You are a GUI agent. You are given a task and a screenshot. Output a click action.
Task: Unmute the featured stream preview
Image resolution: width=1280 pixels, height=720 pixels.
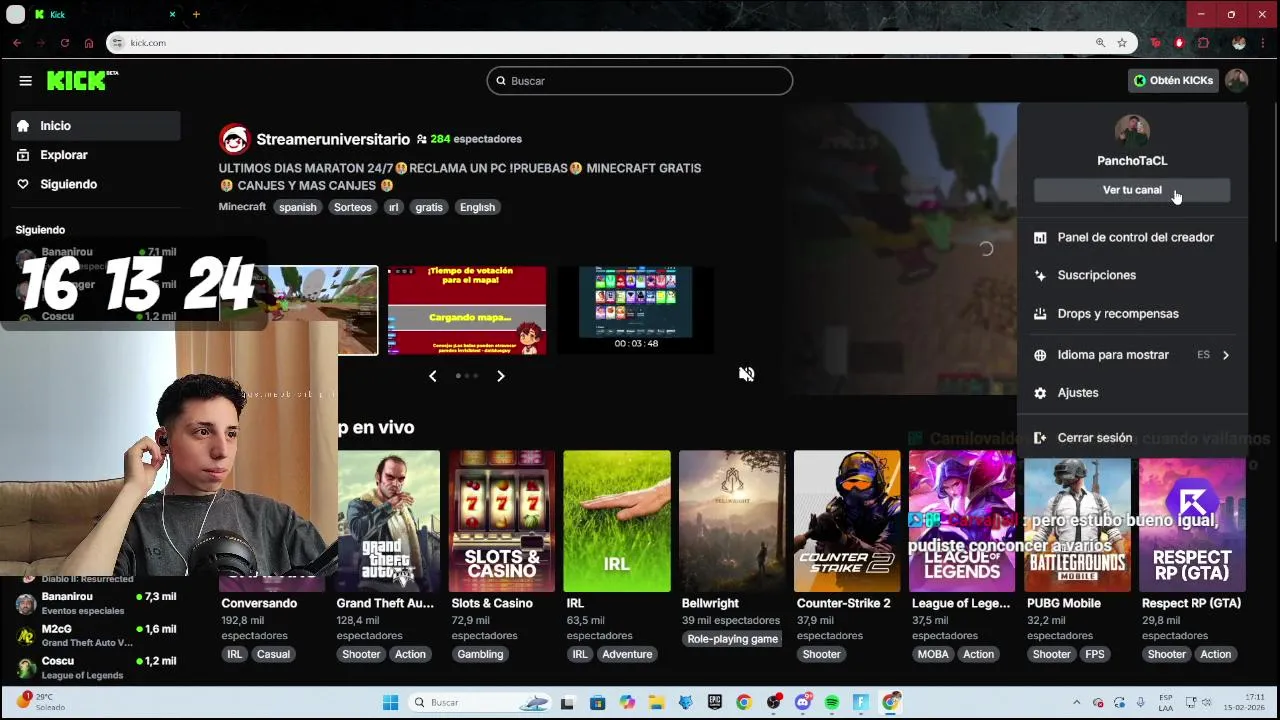pos(746,374)
